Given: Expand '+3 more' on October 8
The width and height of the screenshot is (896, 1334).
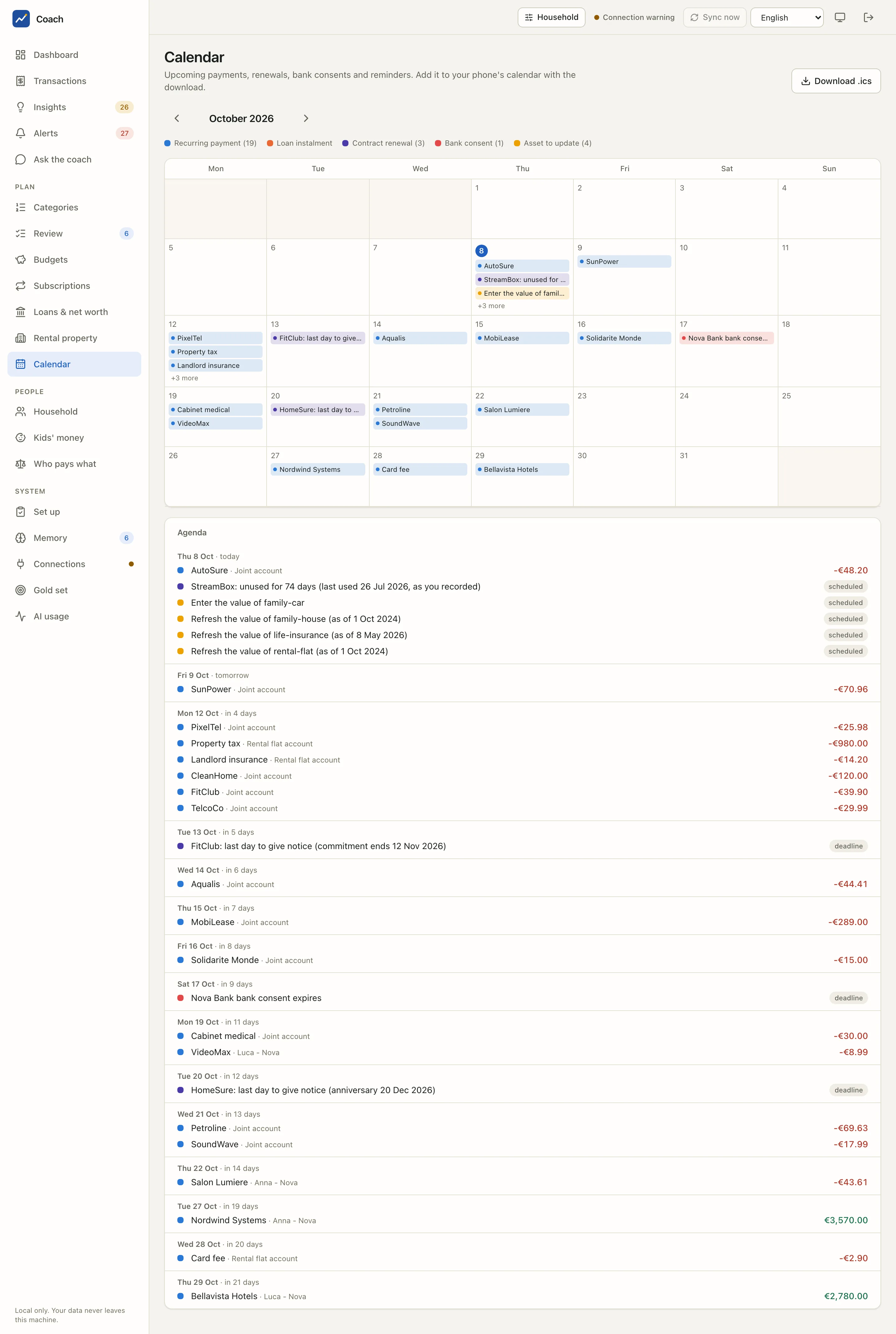Looking at the screenshot, I should tap(491, 306).
